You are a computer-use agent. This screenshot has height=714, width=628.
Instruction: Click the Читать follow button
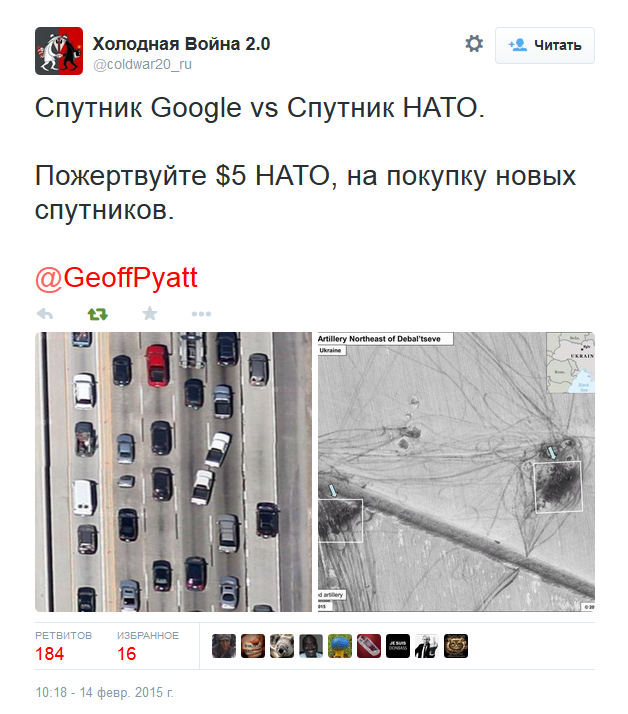click(545, 45)
